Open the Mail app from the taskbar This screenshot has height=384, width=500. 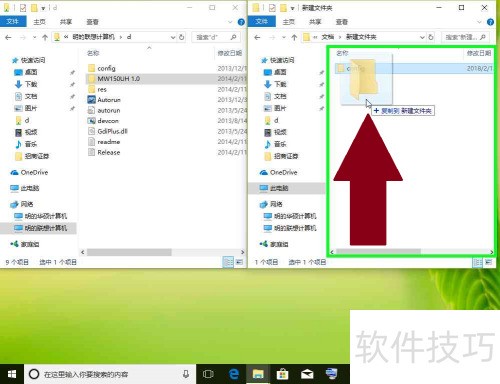pyautogui.click(x=307, y=374)
